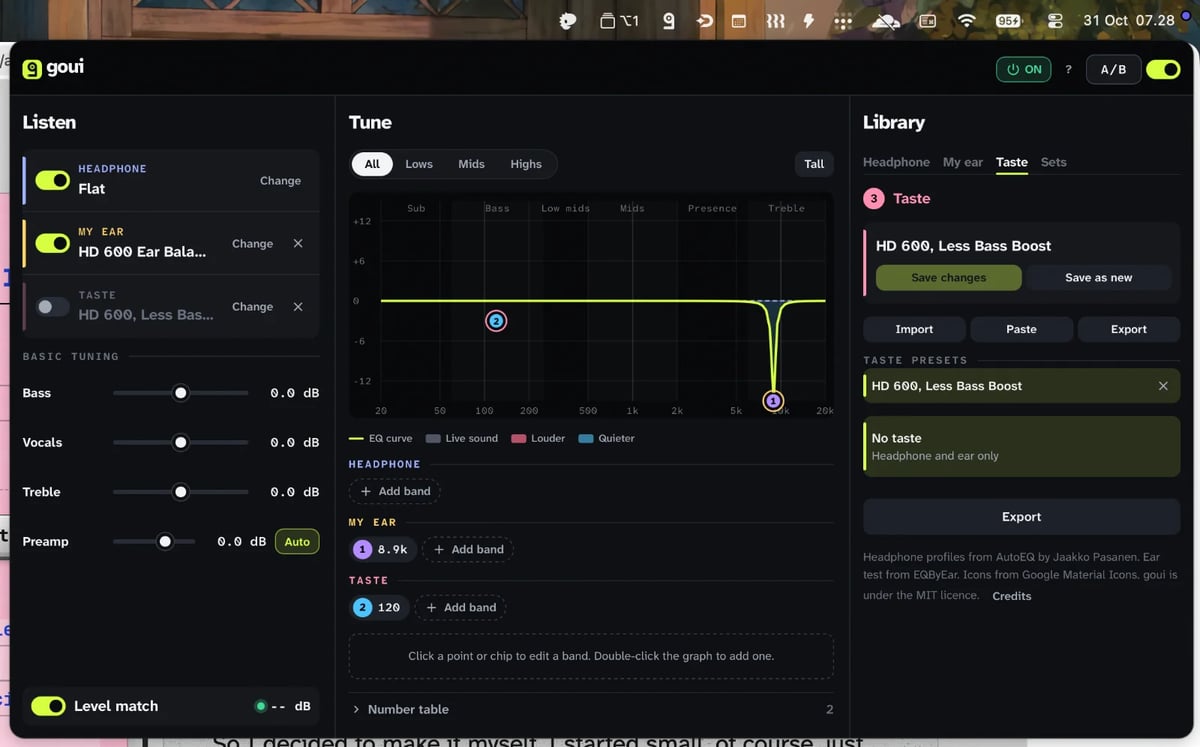Viewport: 1200px width, 747px height.
Task: Click the Bass slider handle
Action: (x=181, y=393)
